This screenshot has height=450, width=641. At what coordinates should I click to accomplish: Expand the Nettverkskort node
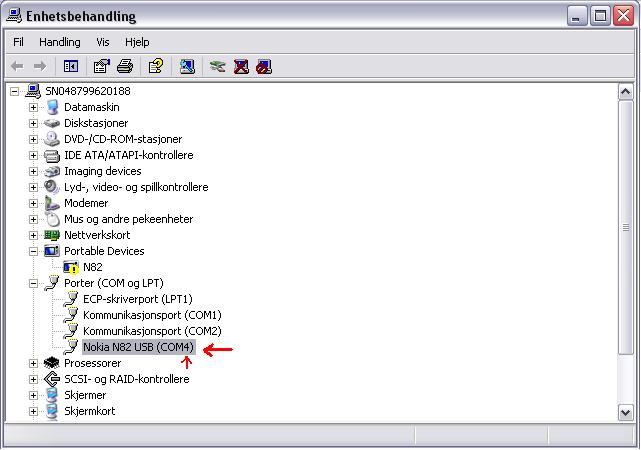(33, 235)
